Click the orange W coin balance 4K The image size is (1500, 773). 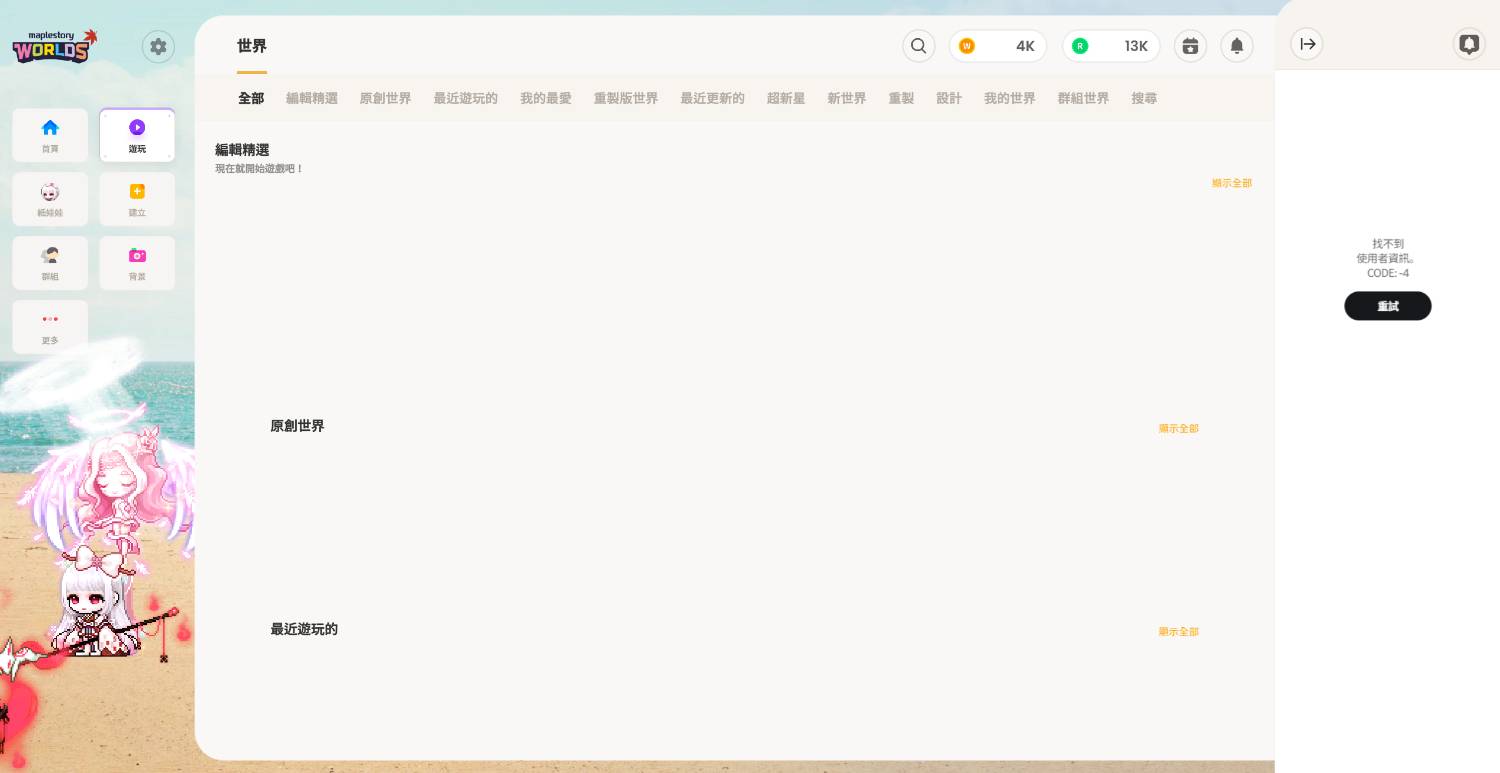998,46
